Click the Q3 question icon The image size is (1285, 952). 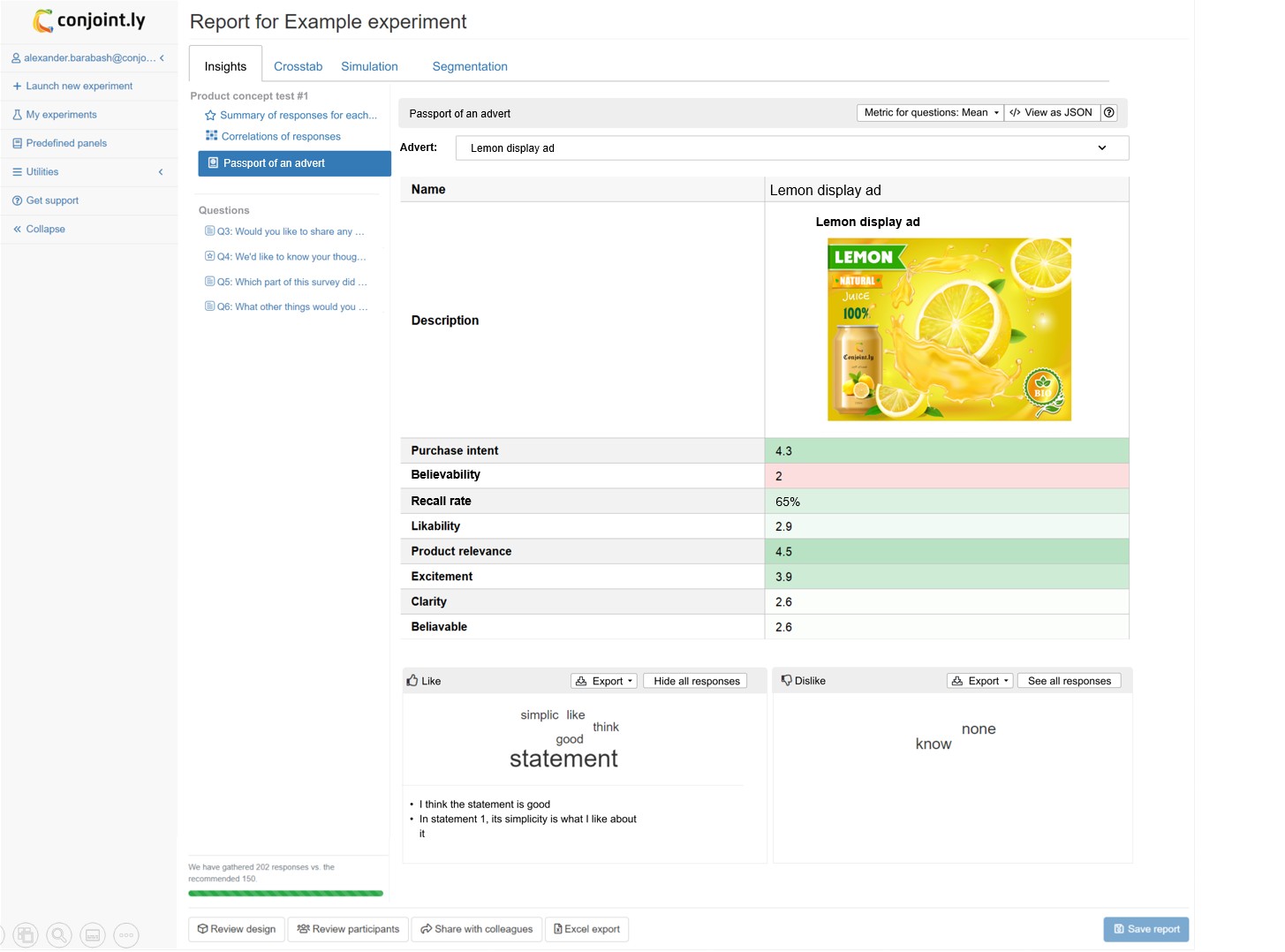click(x=210, y=231)
